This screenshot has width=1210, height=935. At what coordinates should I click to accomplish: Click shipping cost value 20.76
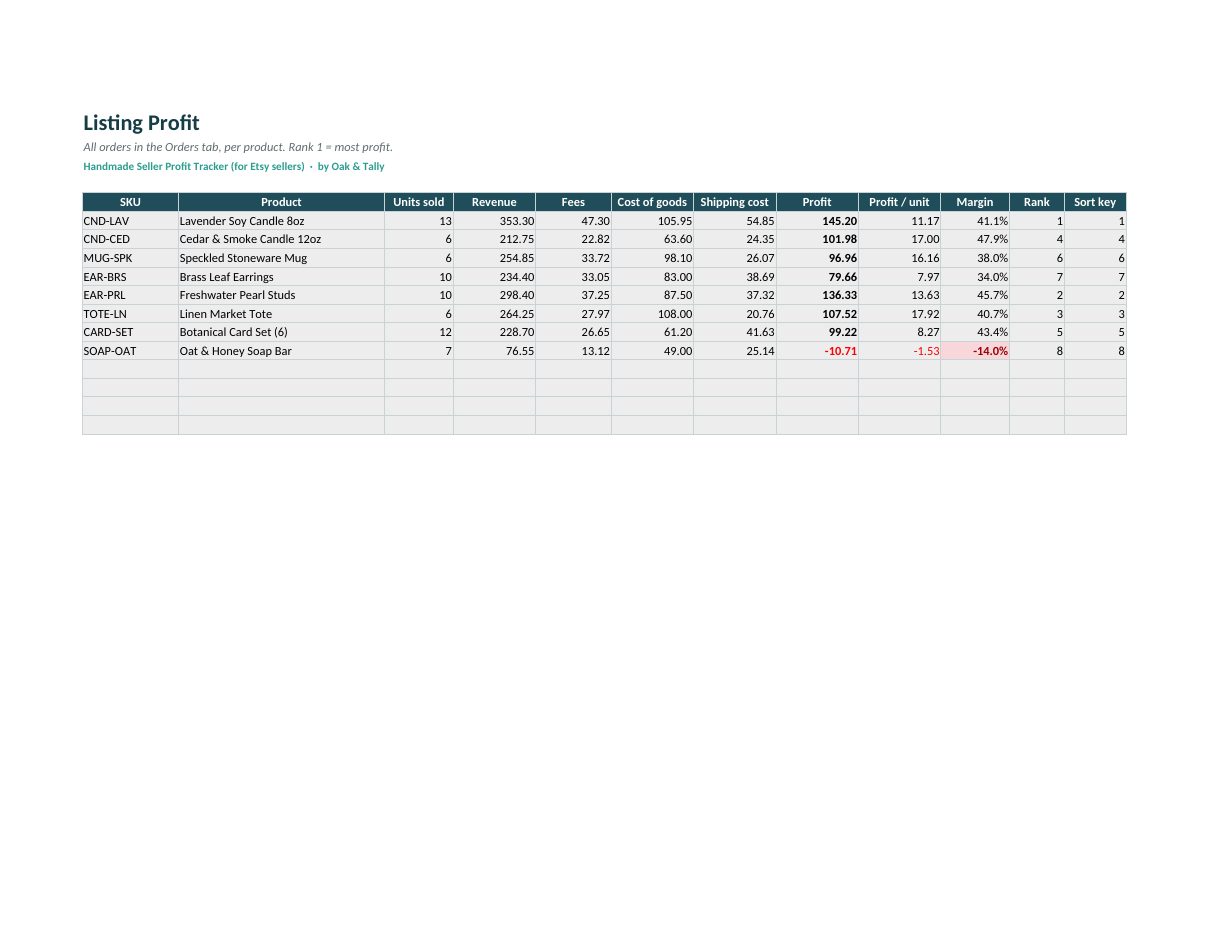click(735, 314)
